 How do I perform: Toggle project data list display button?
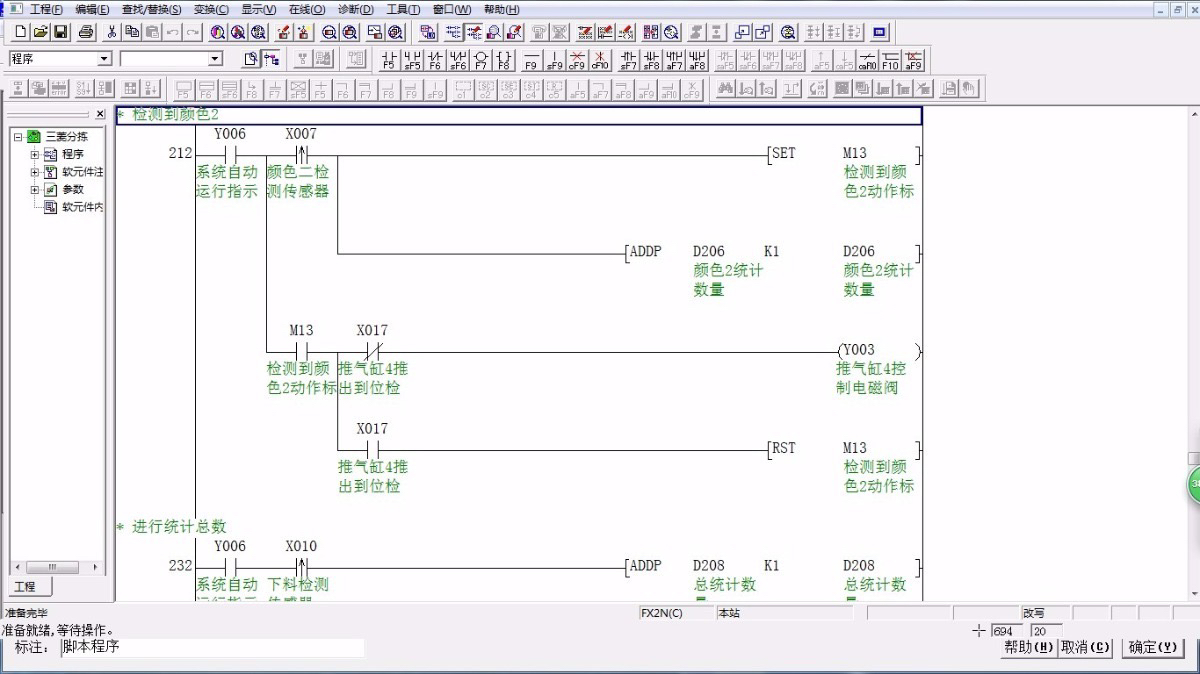(272, 59)
